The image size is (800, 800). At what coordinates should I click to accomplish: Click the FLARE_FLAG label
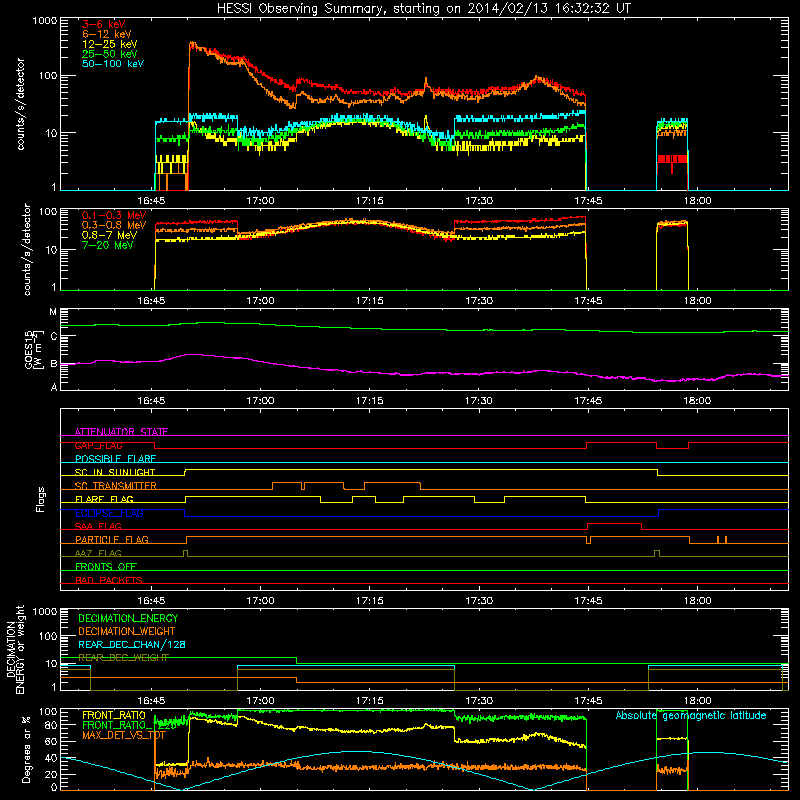coord(104,499)
